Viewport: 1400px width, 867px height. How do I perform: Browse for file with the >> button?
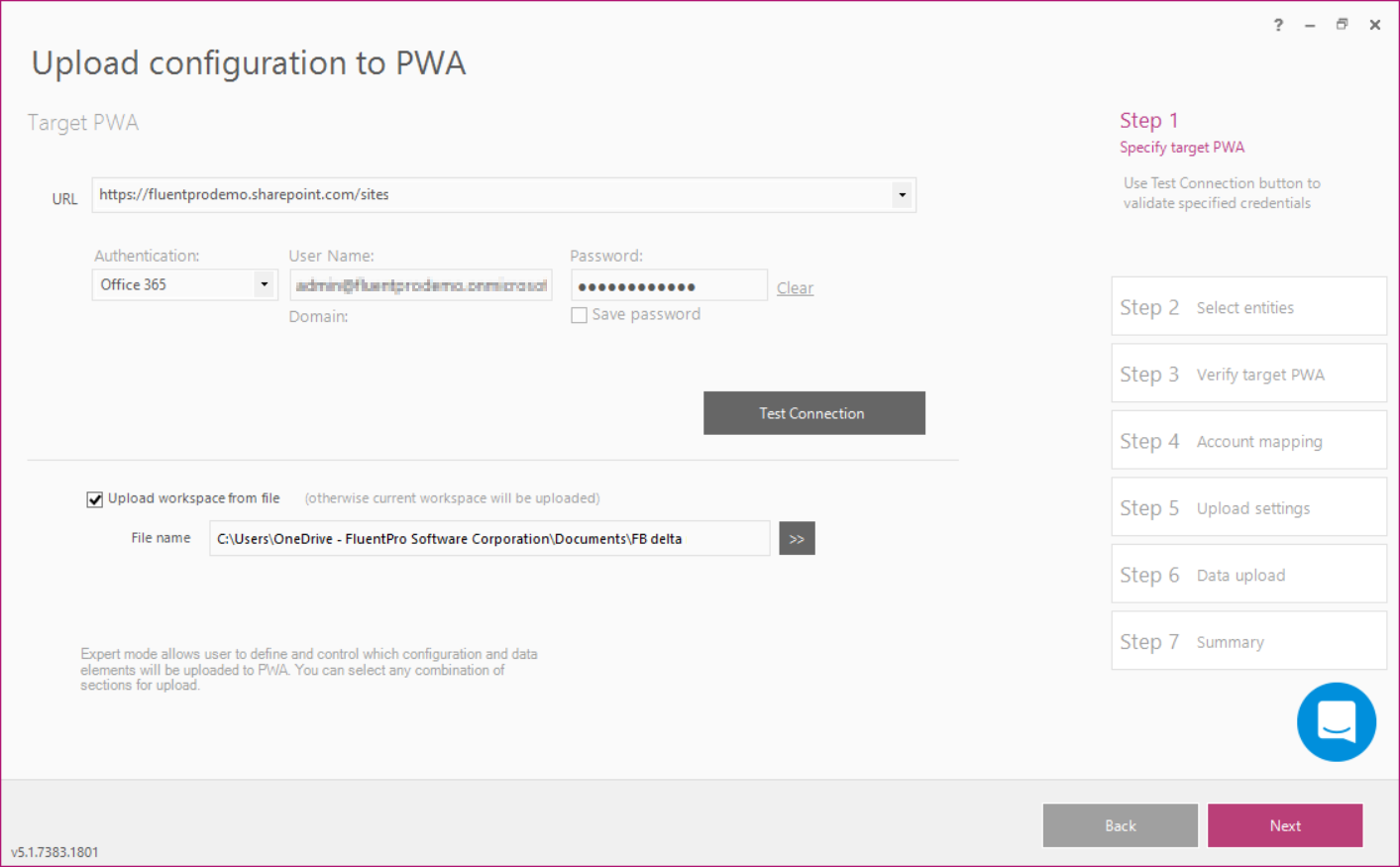tap(797, 538)
